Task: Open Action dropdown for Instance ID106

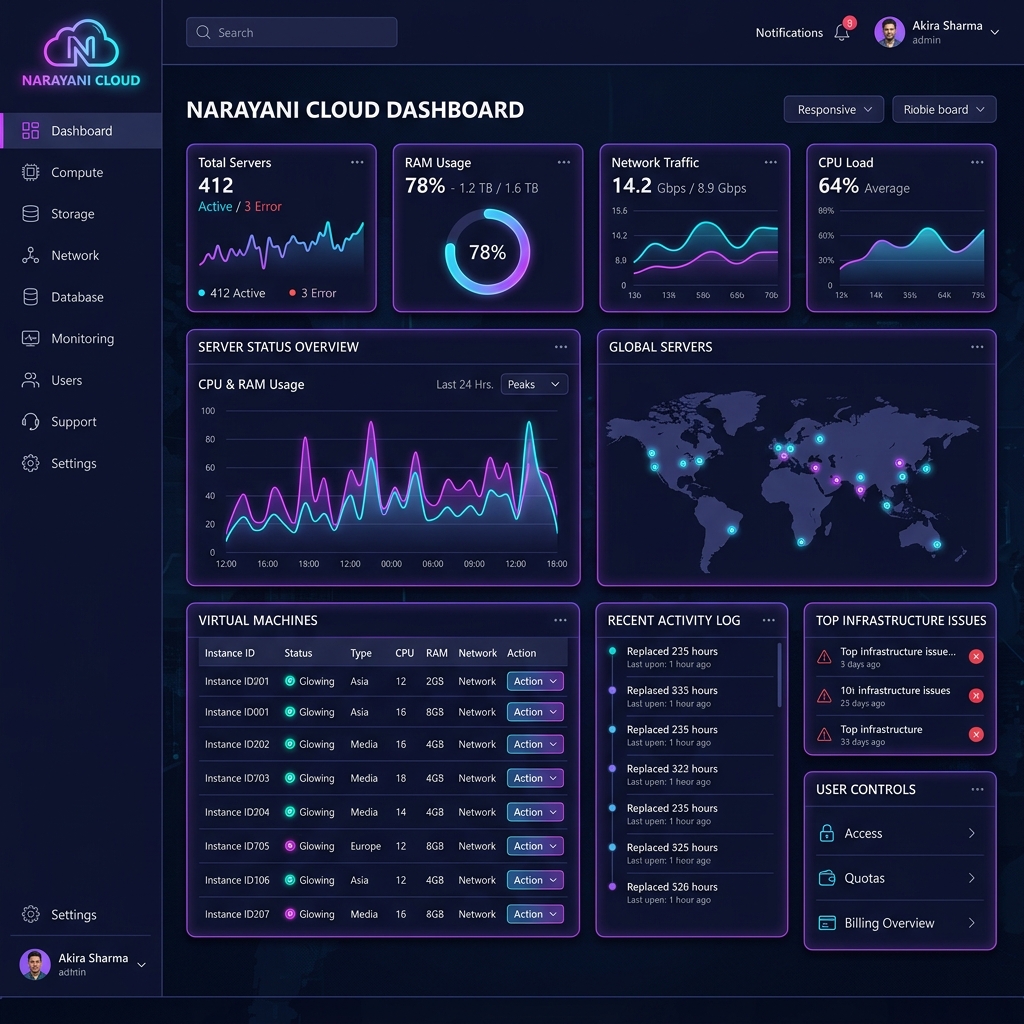Action: [x=535, y=880]
